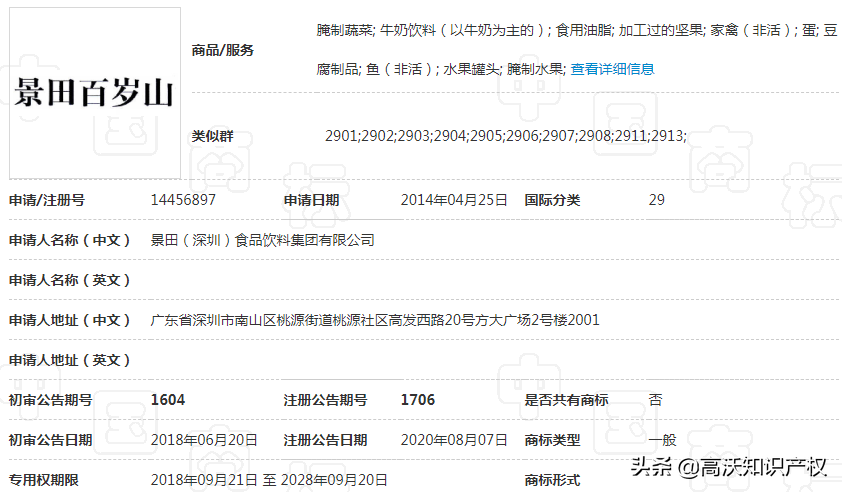
Task: Click trademark type value 一般
Action: coord(663,440)
